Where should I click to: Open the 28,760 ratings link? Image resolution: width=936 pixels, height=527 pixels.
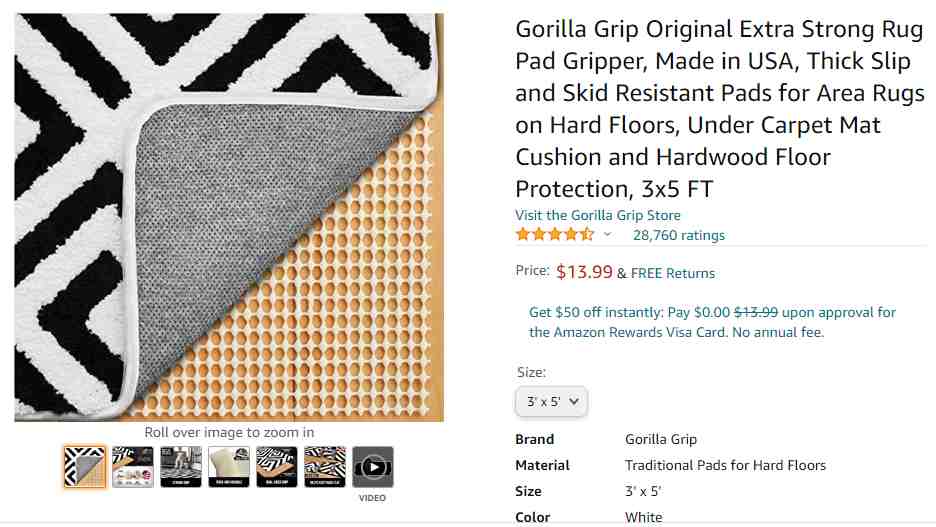point(679,235)
